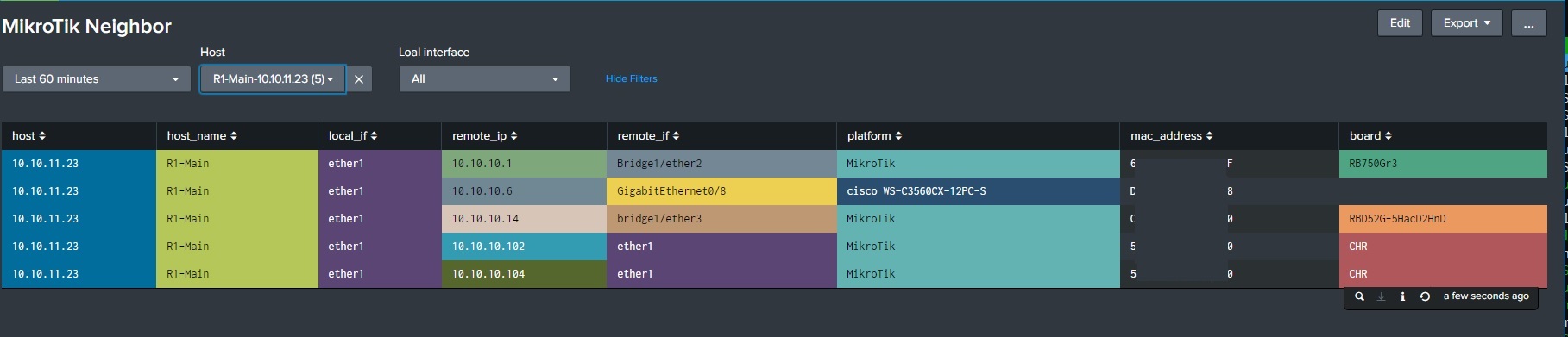Select remote_ip cell 10.10.10.14

pos(524,219)
